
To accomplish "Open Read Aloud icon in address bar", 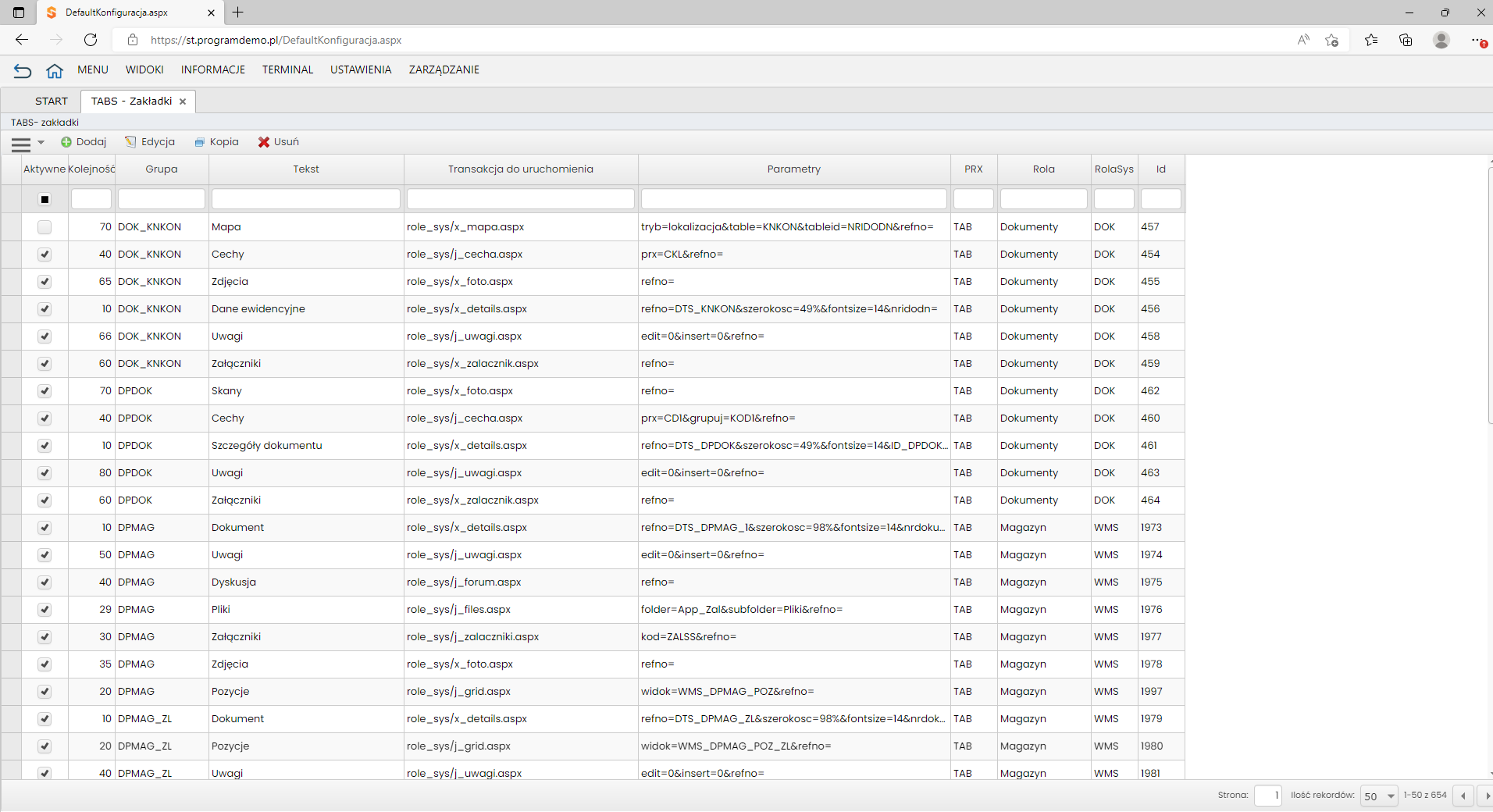I will point(1302,40).
